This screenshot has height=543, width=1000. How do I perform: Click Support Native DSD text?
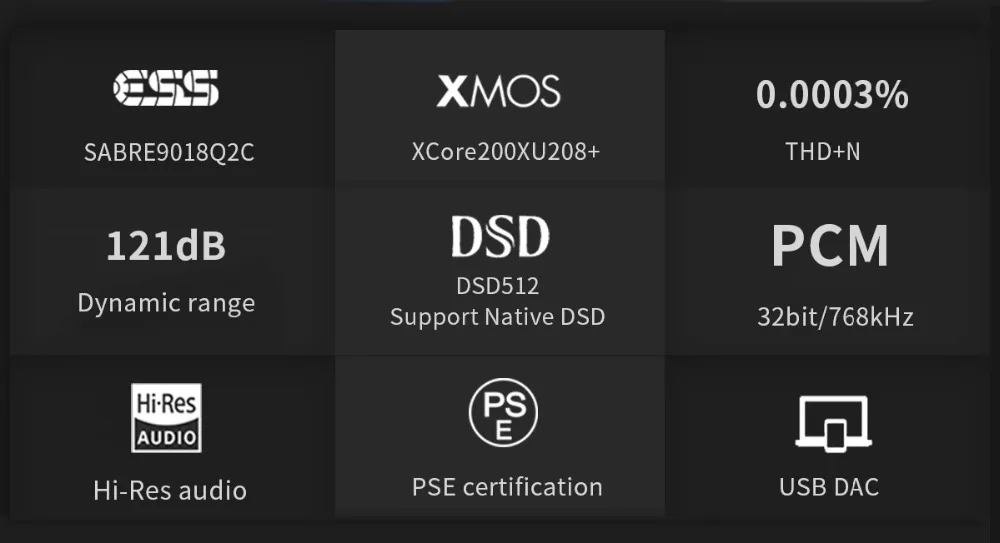click(498, 317)
